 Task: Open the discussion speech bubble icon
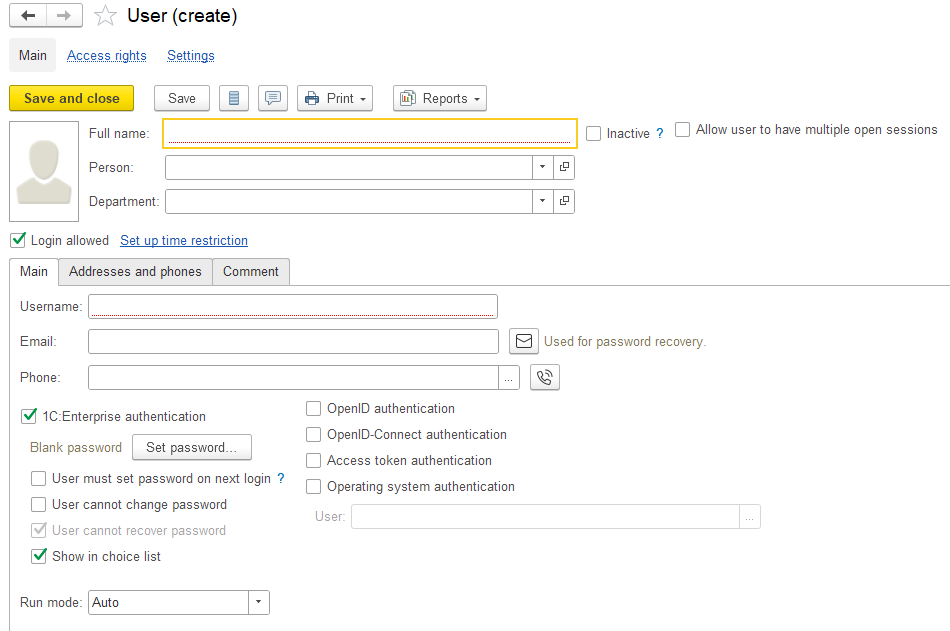[272, 98]
